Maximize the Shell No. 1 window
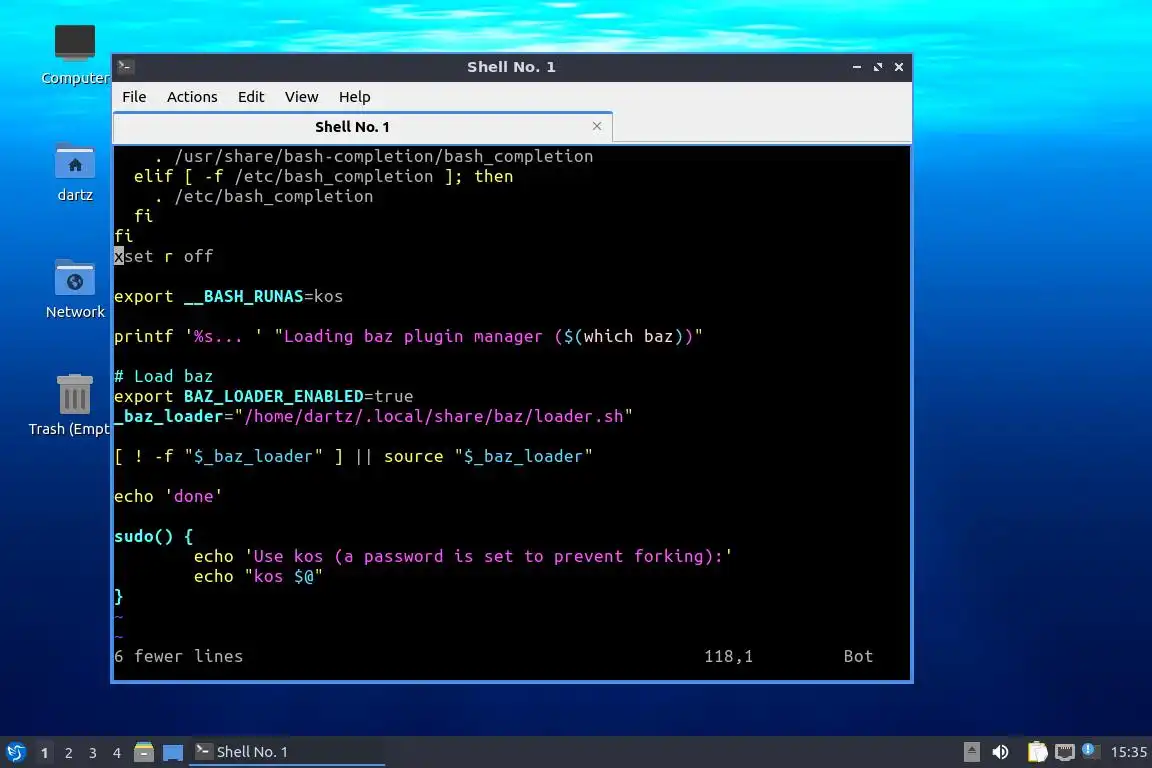 (x=878, y=67)
